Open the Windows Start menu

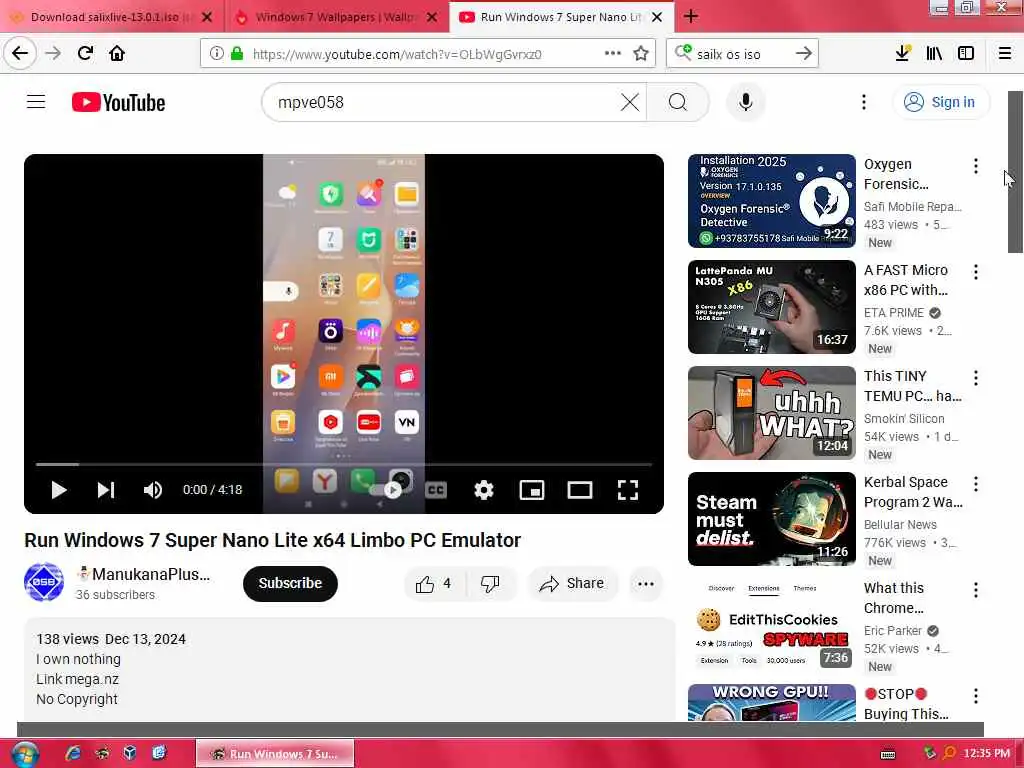(25, 754)
